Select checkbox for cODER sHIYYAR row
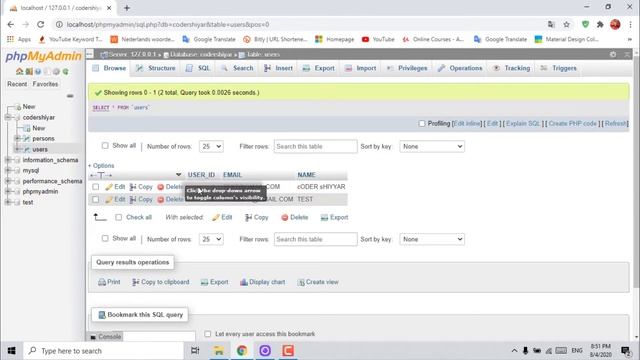640x360 pixels. coord(96,187)
